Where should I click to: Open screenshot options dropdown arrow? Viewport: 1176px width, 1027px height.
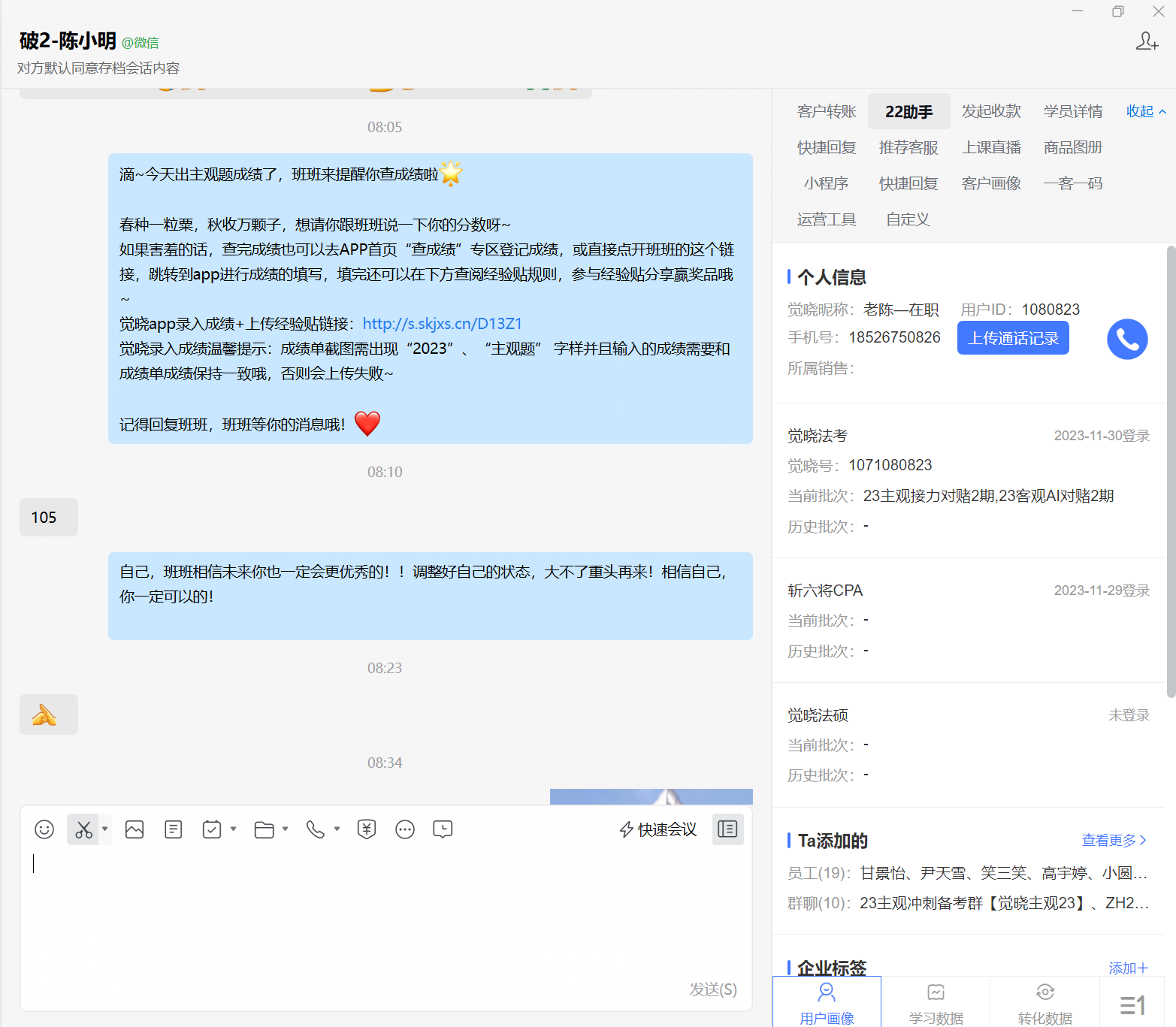(x=105, y=829)
